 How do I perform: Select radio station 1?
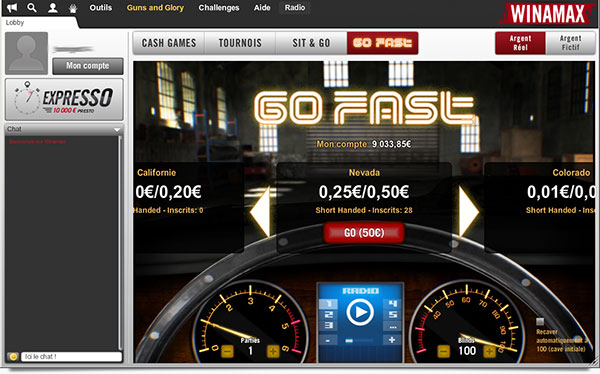tap(328, 304)
